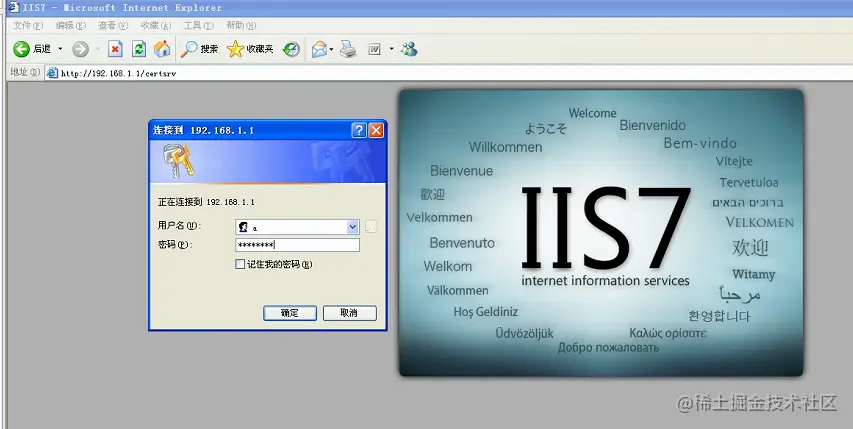Click the IIS7 welcome image
Image resolution: width=853 pixels, height=429 pixels.
click(601, 233)
